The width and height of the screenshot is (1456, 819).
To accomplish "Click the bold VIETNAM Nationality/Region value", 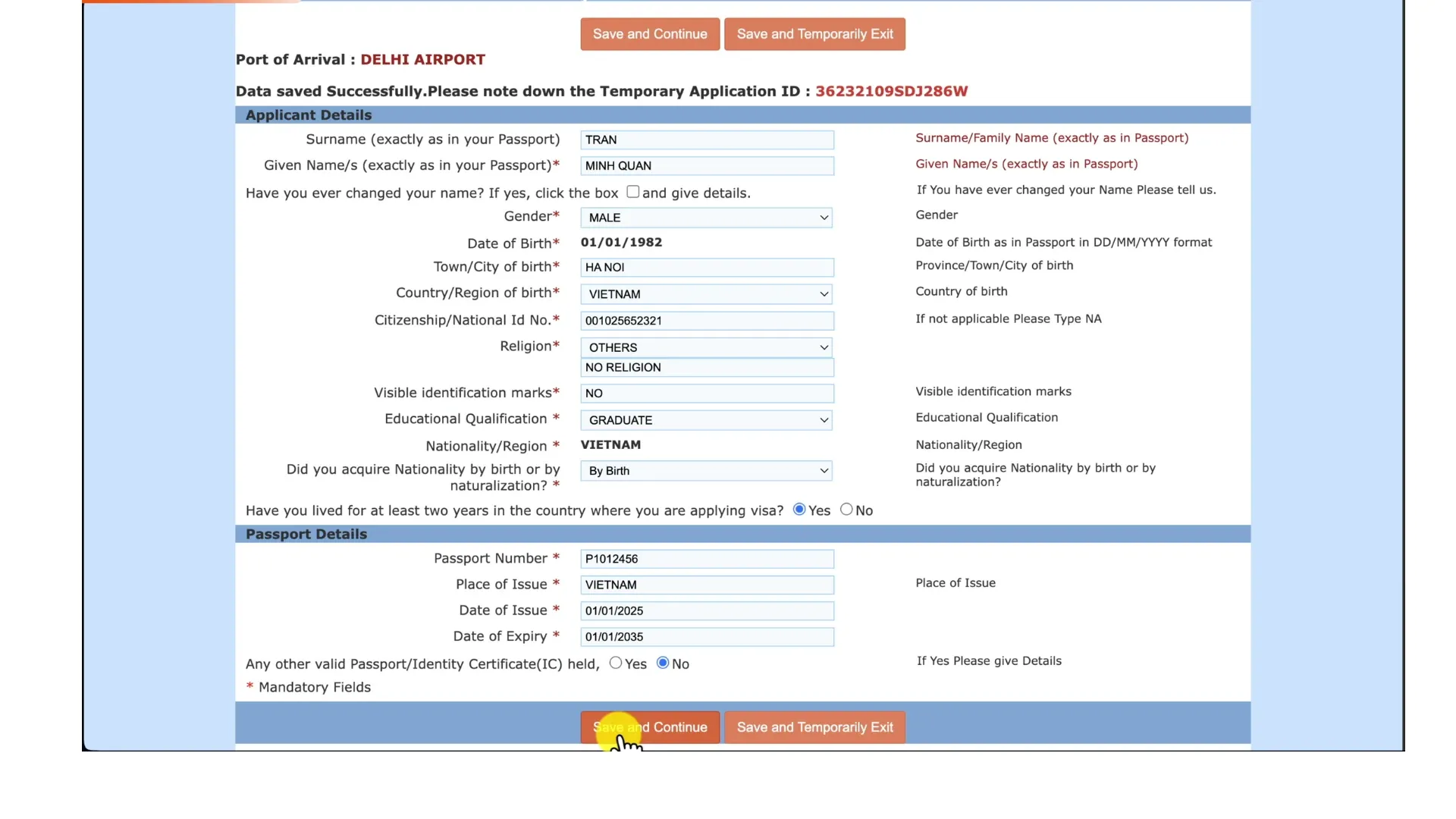I will 610,444.
